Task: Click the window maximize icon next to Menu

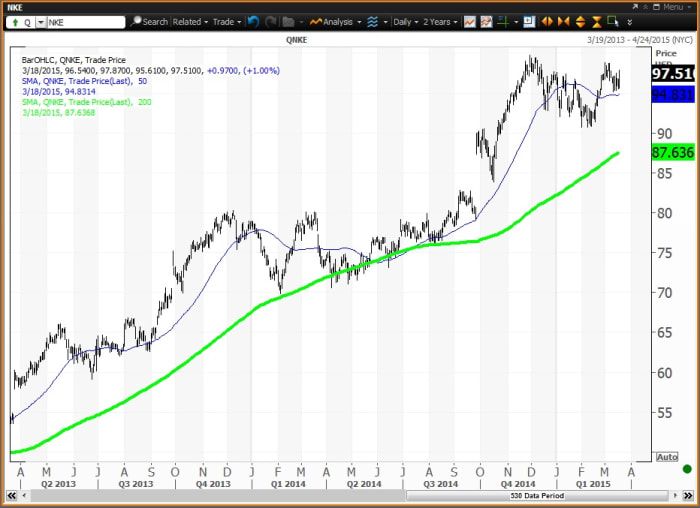Action: point(656,7)
